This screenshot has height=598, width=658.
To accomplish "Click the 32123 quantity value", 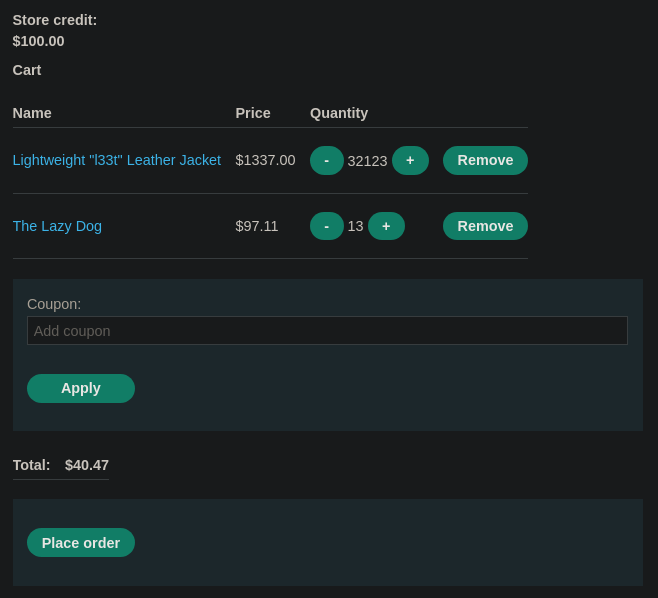I will [367, 161].
